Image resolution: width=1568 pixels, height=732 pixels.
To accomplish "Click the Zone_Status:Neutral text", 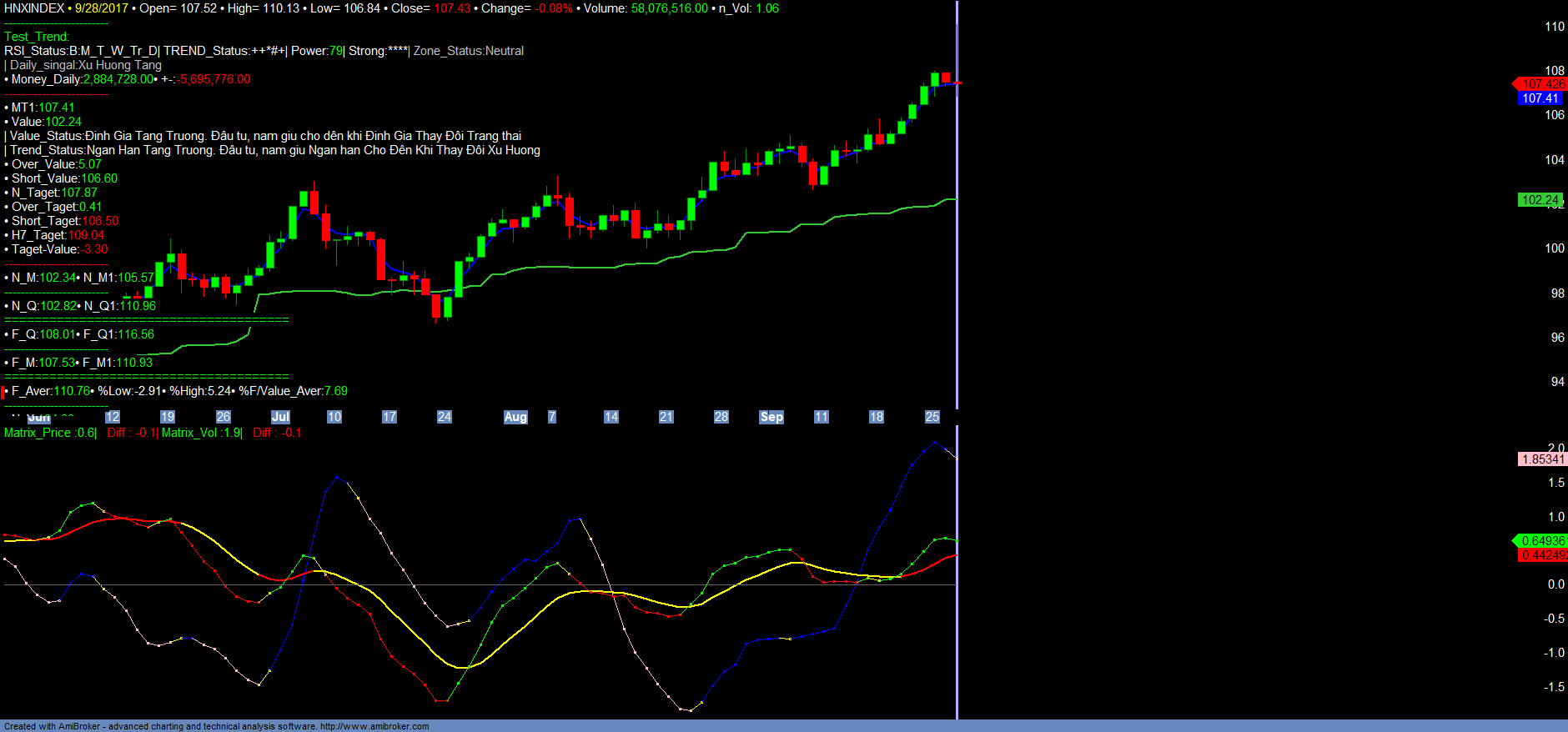I will (469, 51).
